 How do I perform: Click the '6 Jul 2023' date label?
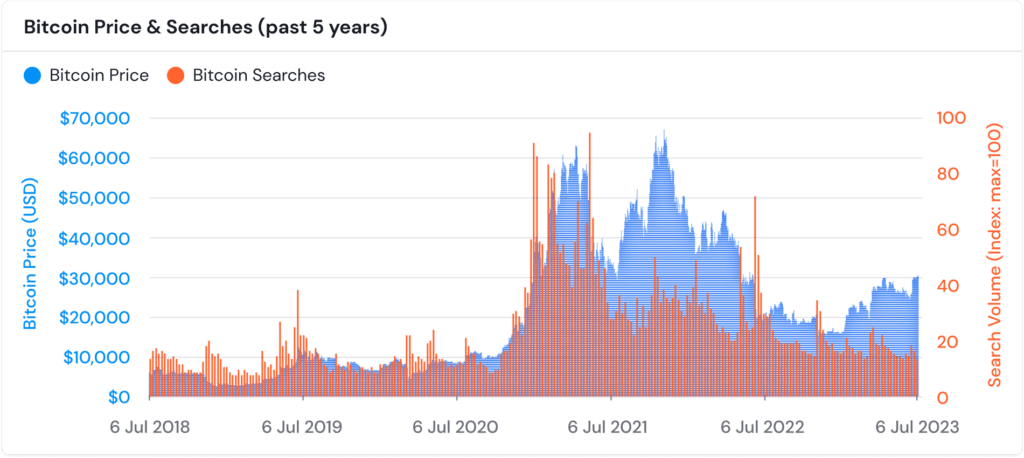(x=918, y=428)
